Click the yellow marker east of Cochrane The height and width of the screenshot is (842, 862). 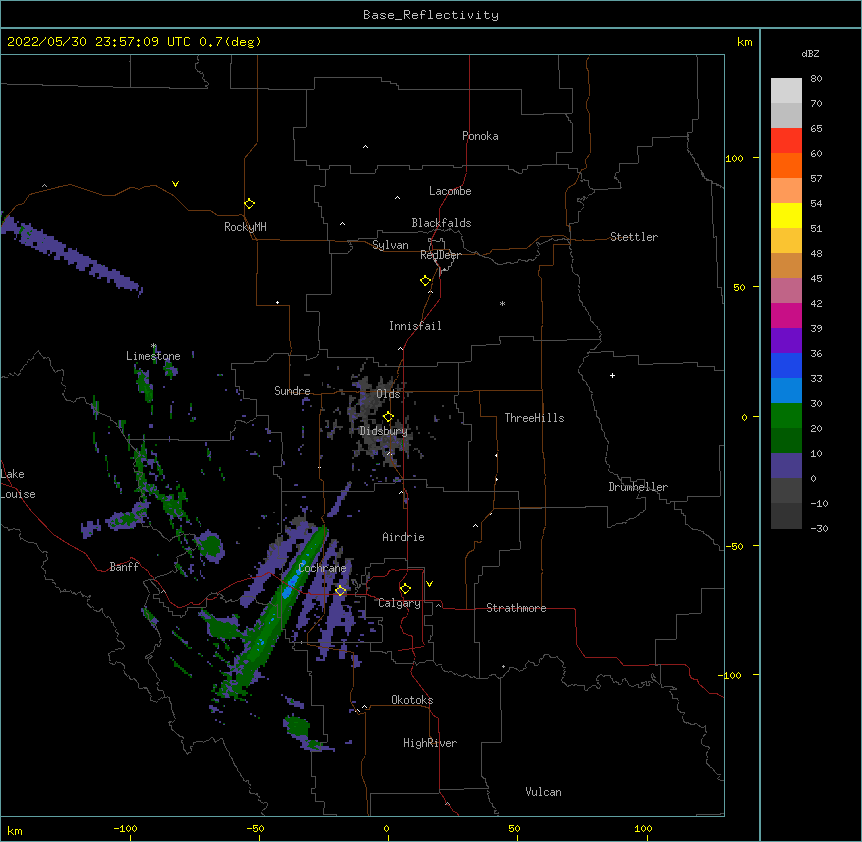pyautogui.click(x=340, y=591)
